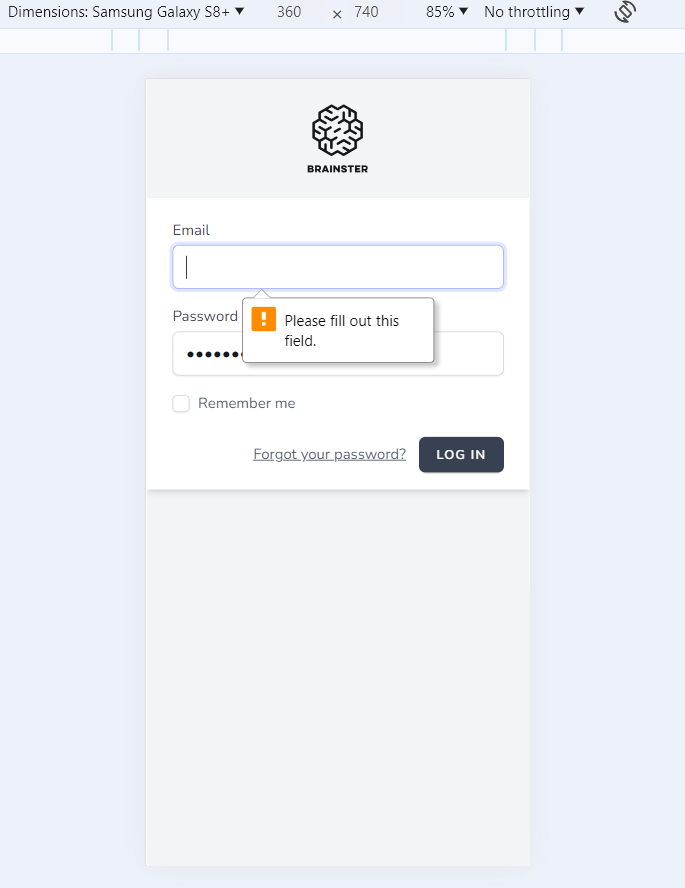Click the Brainster brain logo
Viewport: 685px width, 888px height.
(x=337, y=130)
